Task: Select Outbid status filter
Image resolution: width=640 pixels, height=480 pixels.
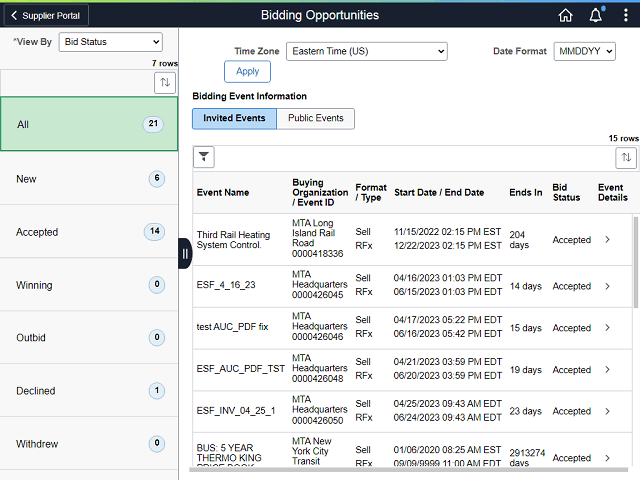Action: pyautogui.click(x=89, y=338)
